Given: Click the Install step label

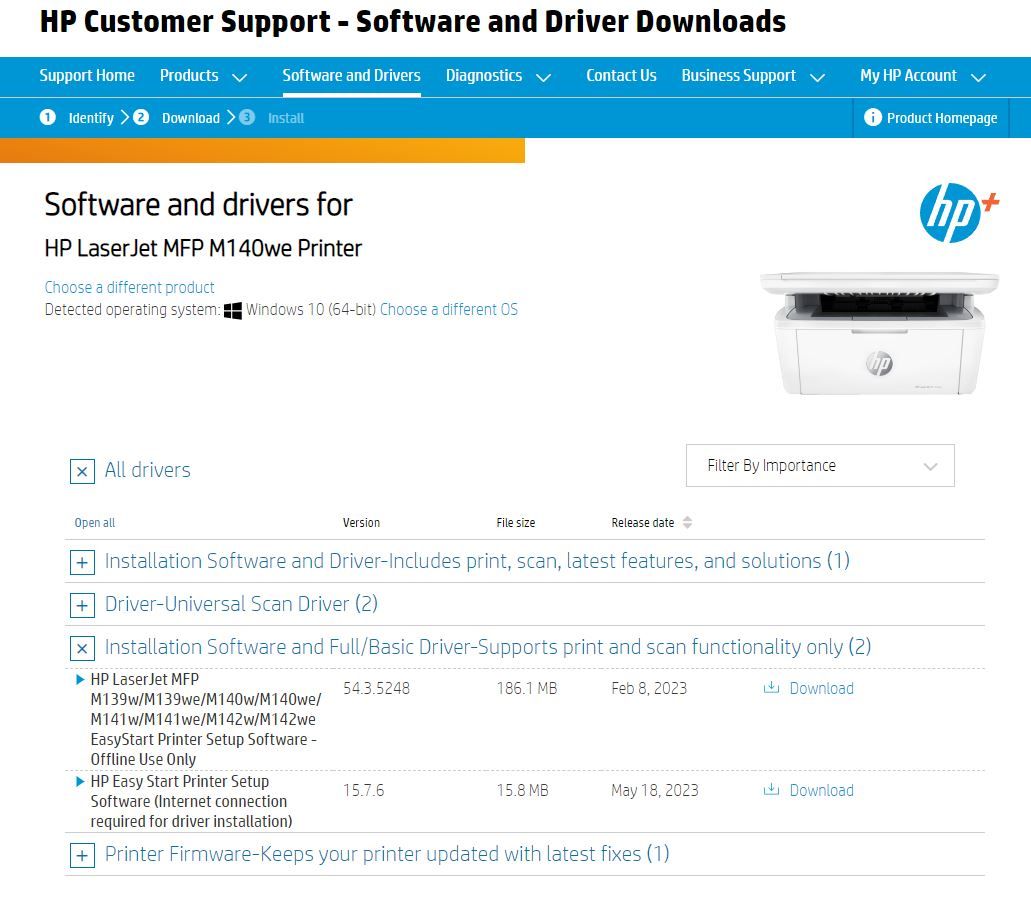Looking at the screenshot, I should [x=286, y=118].
